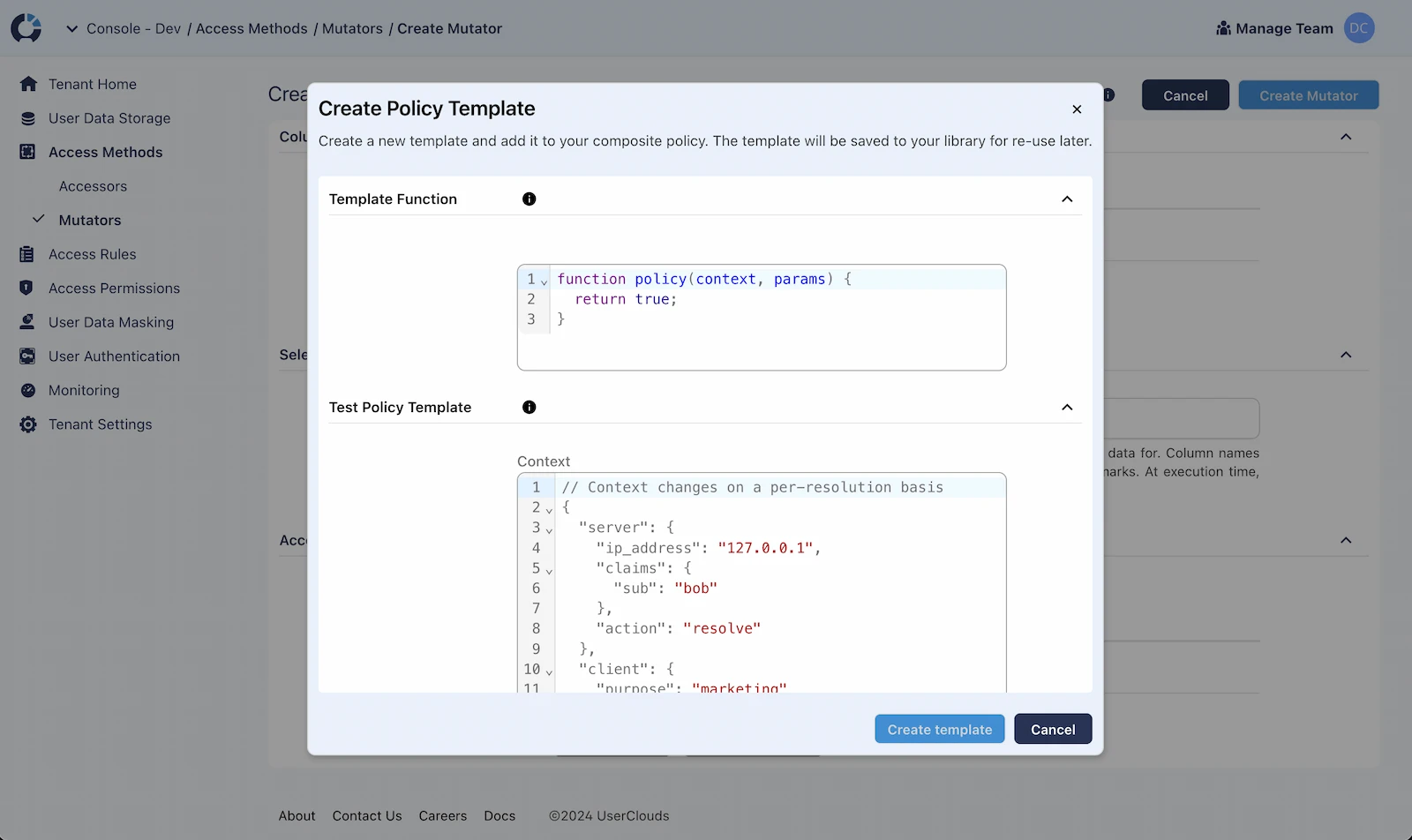Click the "bob" value in Context

(x=695, y=589)
